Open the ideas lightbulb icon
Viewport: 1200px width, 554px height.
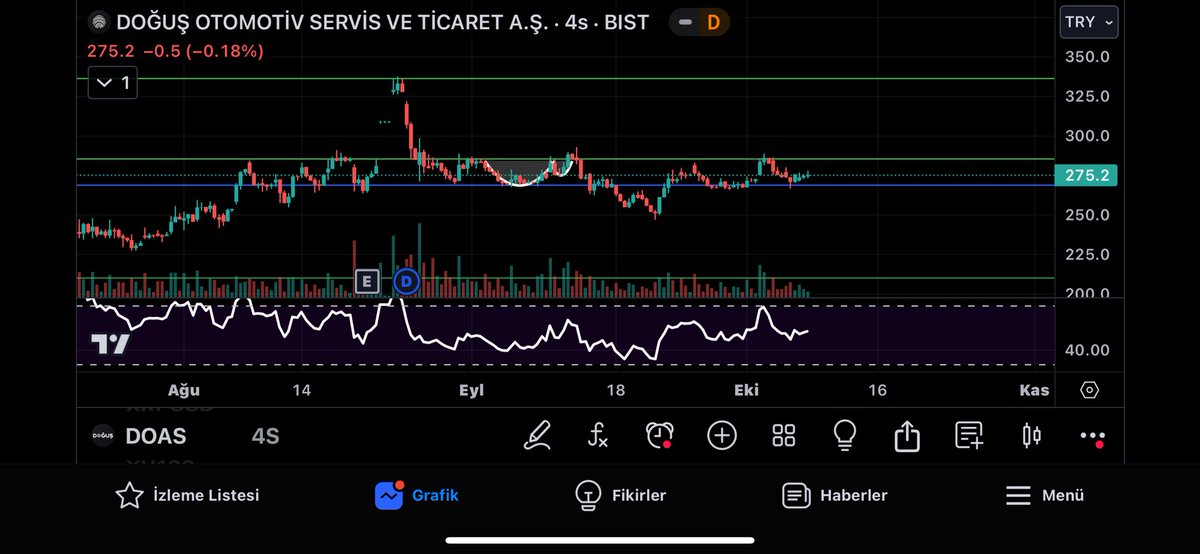click(x=845, y=435)
